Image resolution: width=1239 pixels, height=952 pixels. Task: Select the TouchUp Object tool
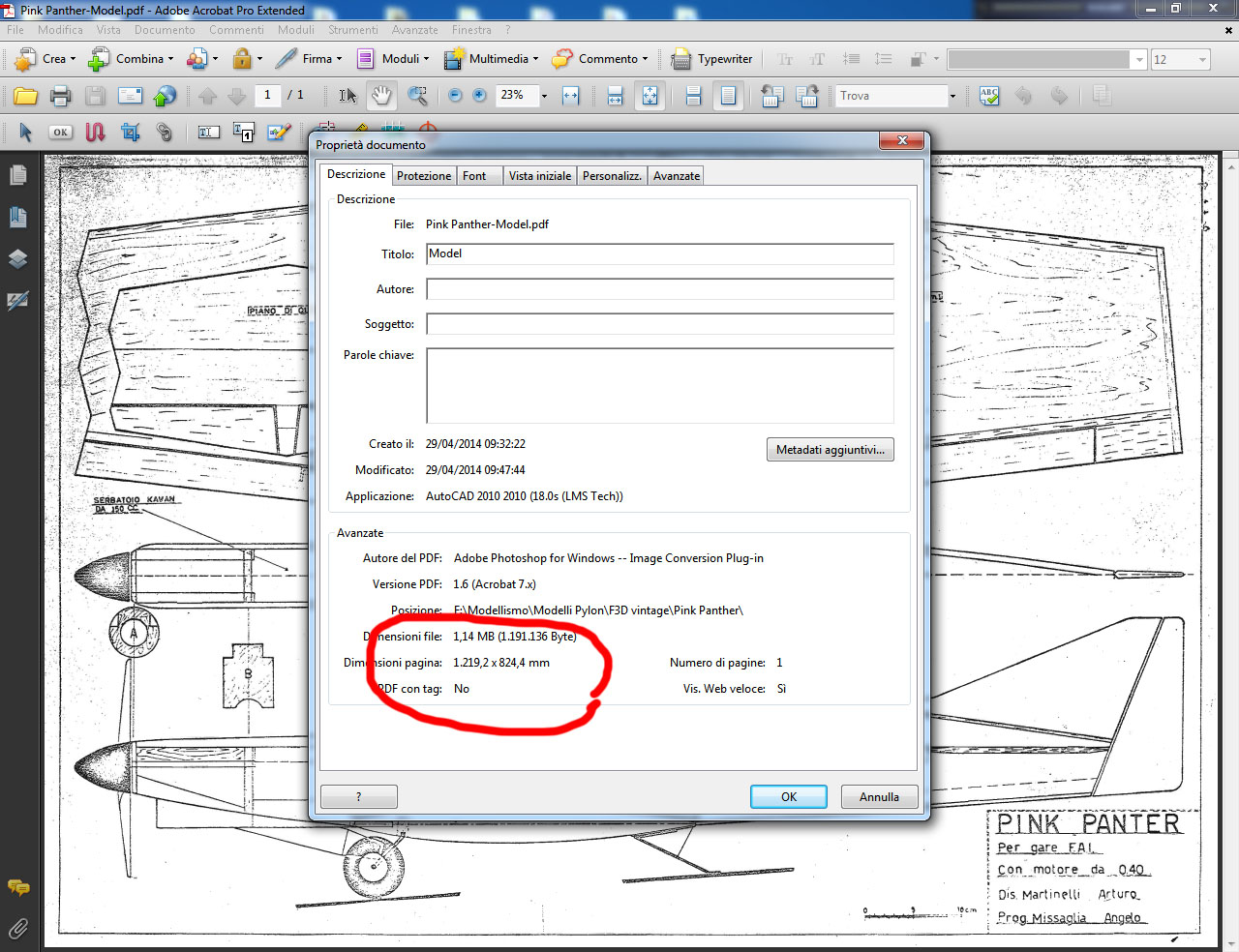[x=279, y=132]
